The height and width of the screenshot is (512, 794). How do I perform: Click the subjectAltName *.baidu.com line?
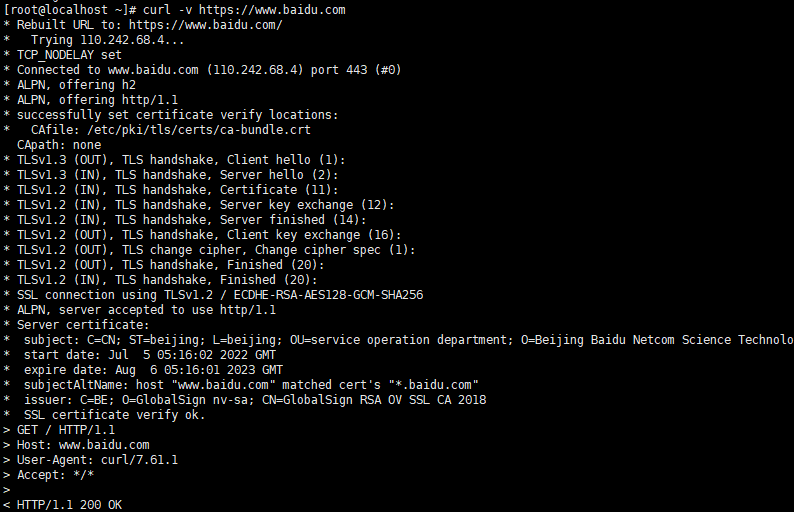click(x=251, y=385)
